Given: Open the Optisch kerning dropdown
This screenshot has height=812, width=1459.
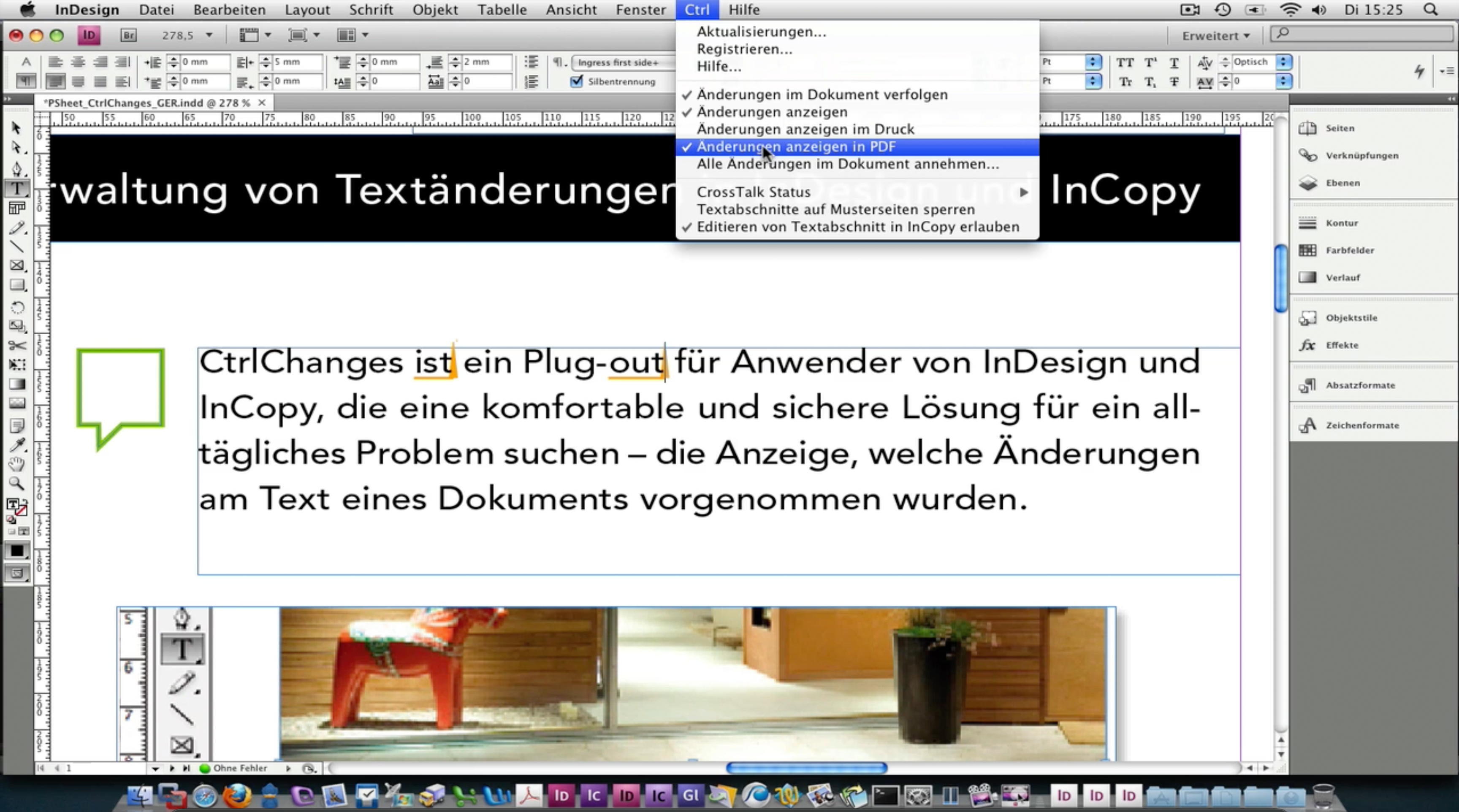Looking at the screenshot, I should coord(1284,62).
